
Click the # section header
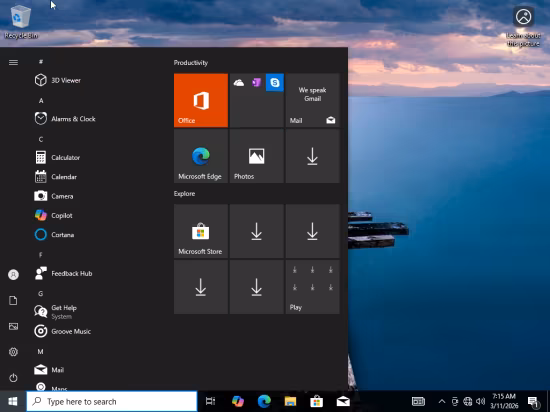pyautogui.click(x=41, y=62)
